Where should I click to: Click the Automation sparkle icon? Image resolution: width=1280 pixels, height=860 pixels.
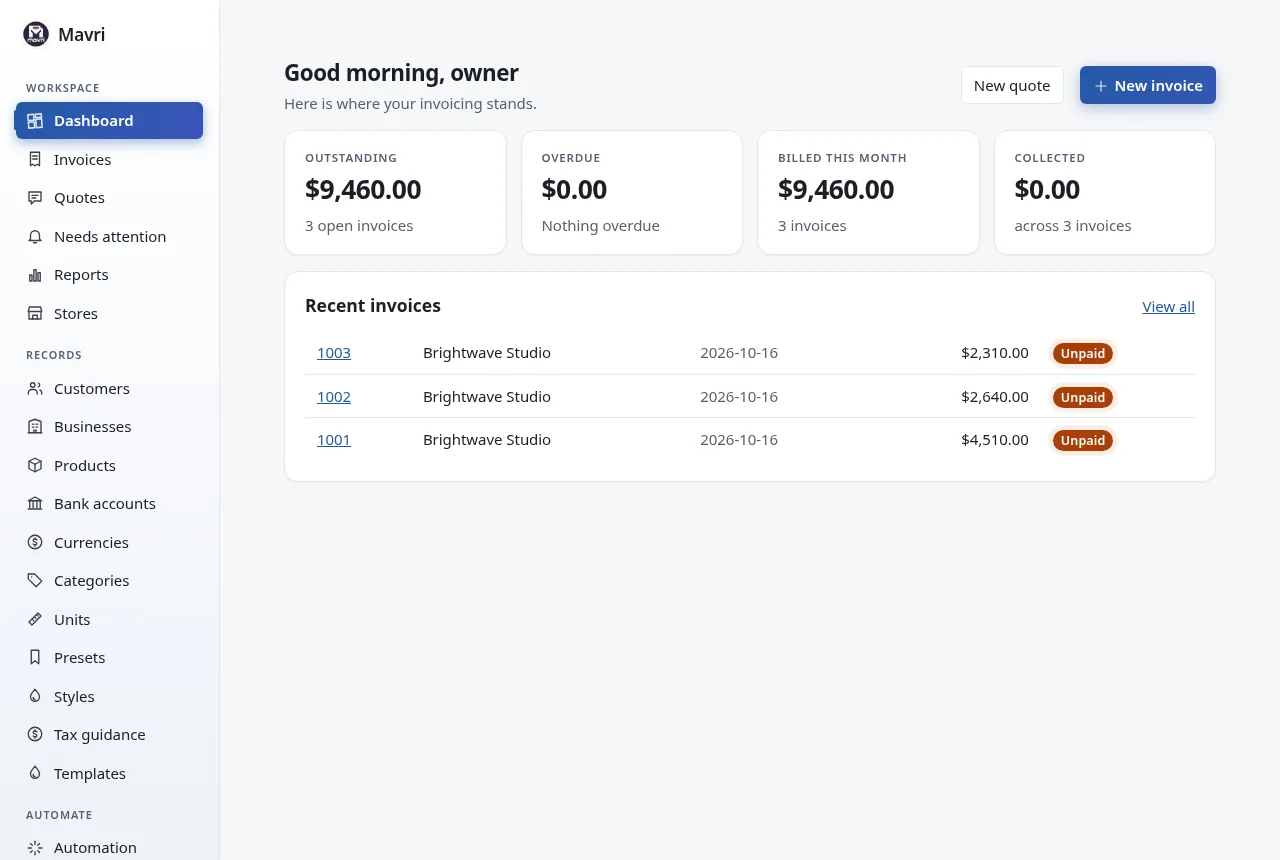(35, 848)
